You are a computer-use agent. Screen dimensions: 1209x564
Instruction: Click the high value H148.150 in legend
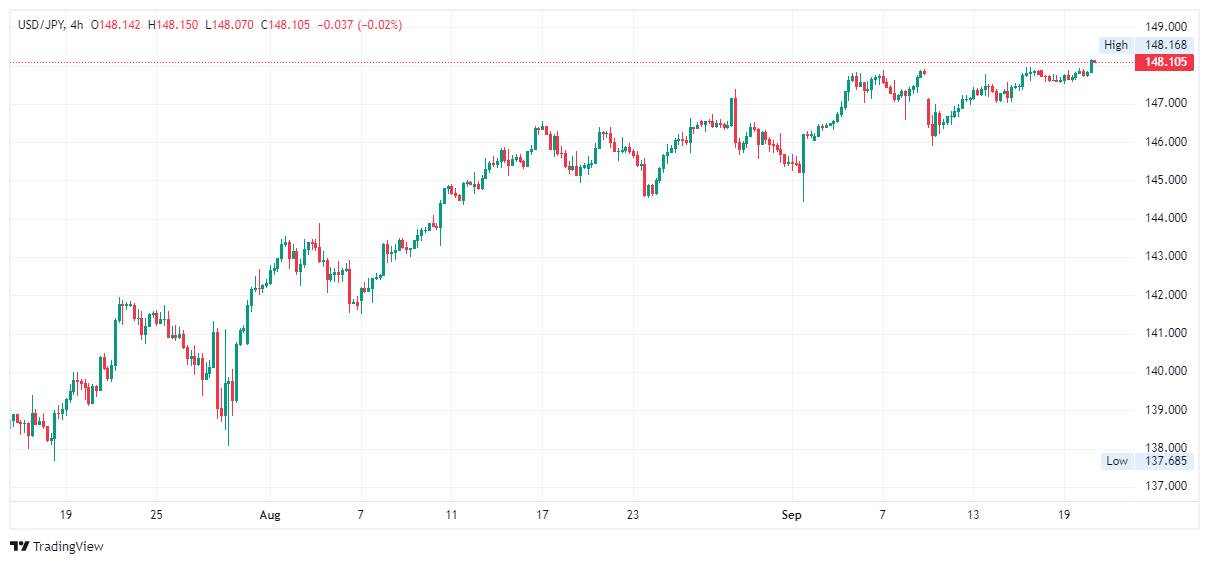click(x=174, y=25)
